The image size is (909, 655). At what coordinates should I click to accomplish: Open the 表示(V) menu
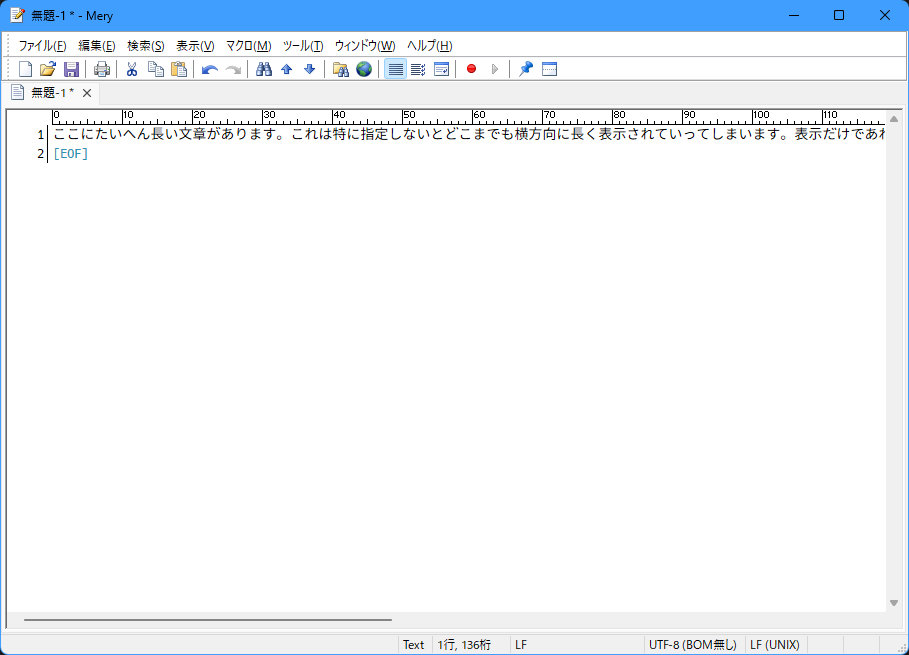click(x=195, y=46)
